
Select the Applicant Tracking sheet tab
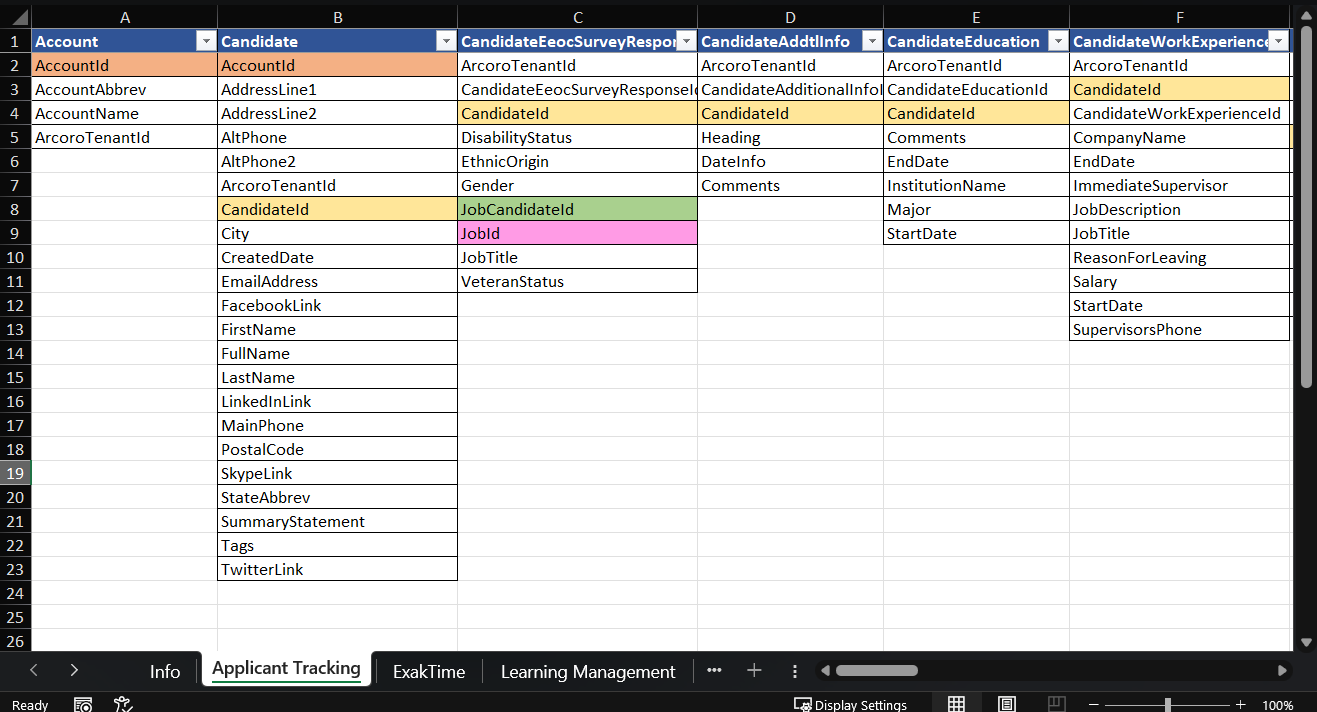286,669
